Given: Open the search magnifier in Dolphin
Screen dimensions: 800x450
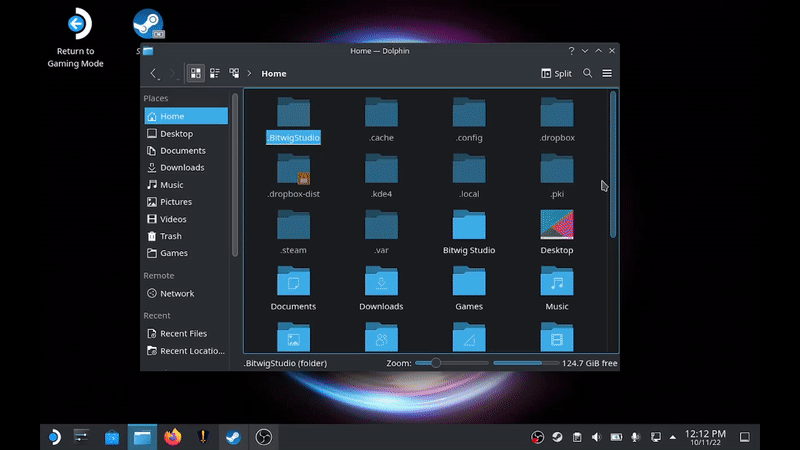Looking at the screenshot, I should point(588,73).
